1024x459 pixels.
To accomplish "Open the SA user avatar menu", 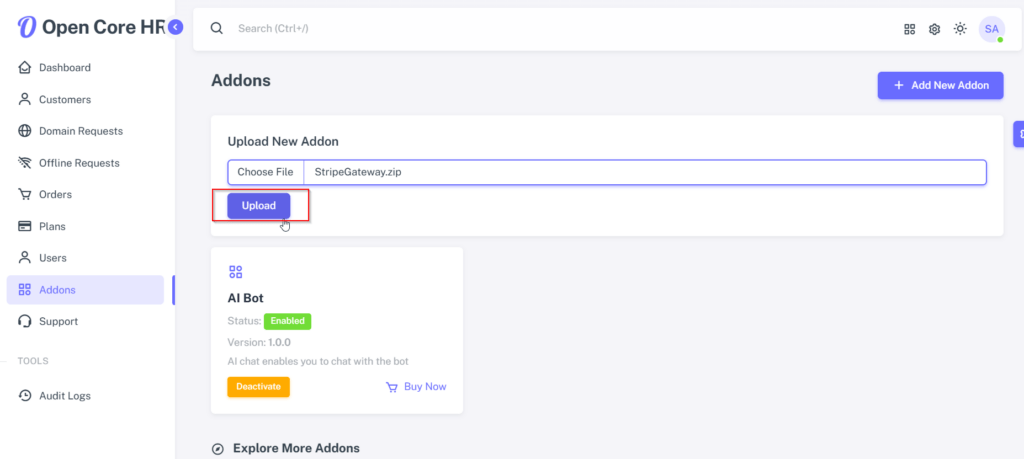I will (x=991, y=29).
